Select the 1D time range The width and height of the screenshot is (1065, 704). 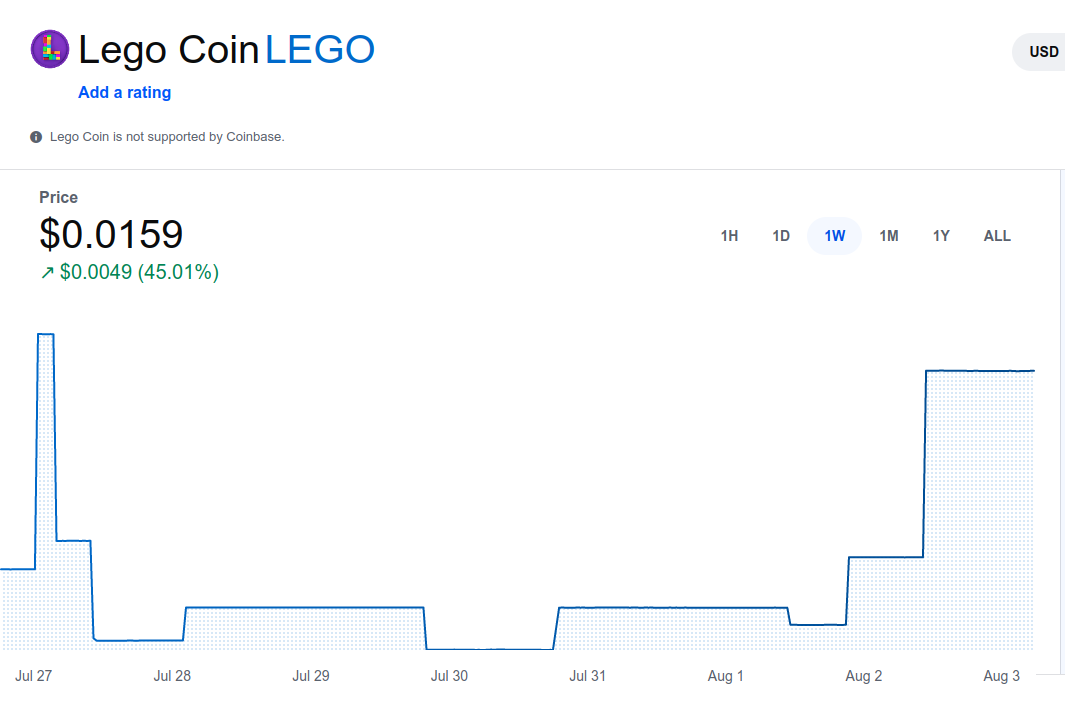pyautogui.click(x=781, y=236)
